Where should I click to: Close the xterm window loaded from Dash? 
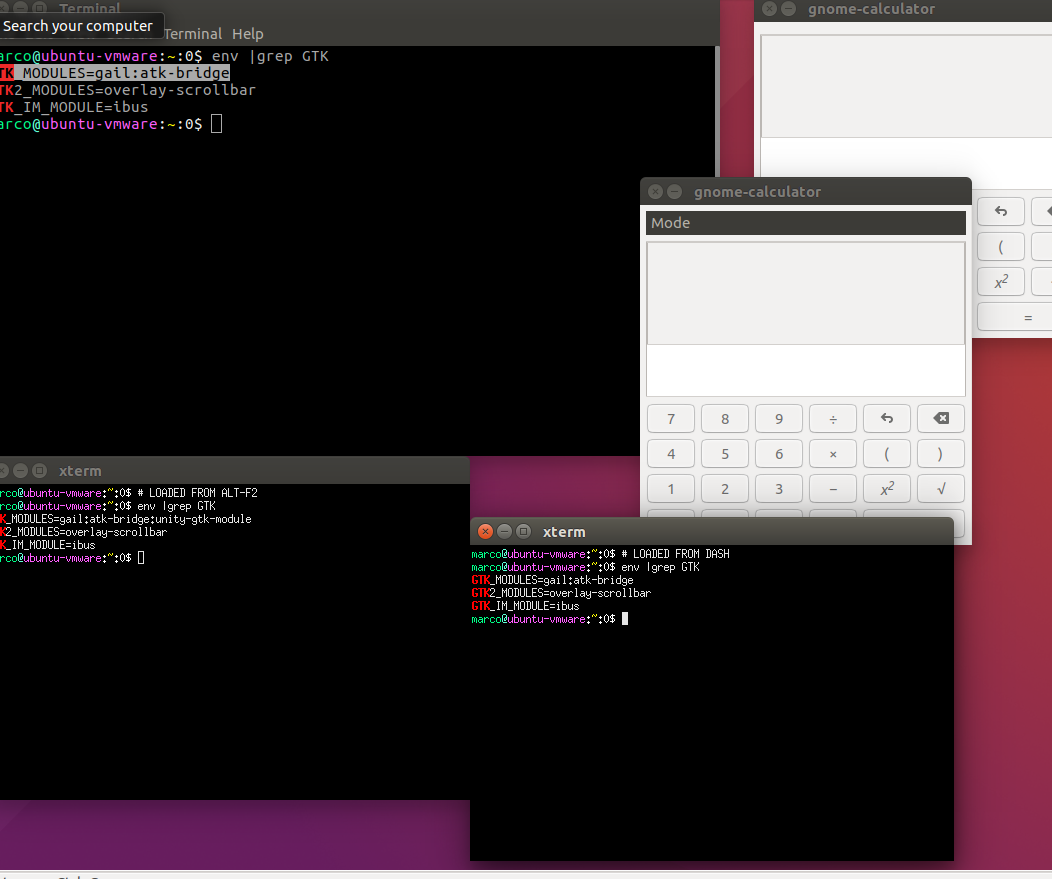tap(486, 532)
